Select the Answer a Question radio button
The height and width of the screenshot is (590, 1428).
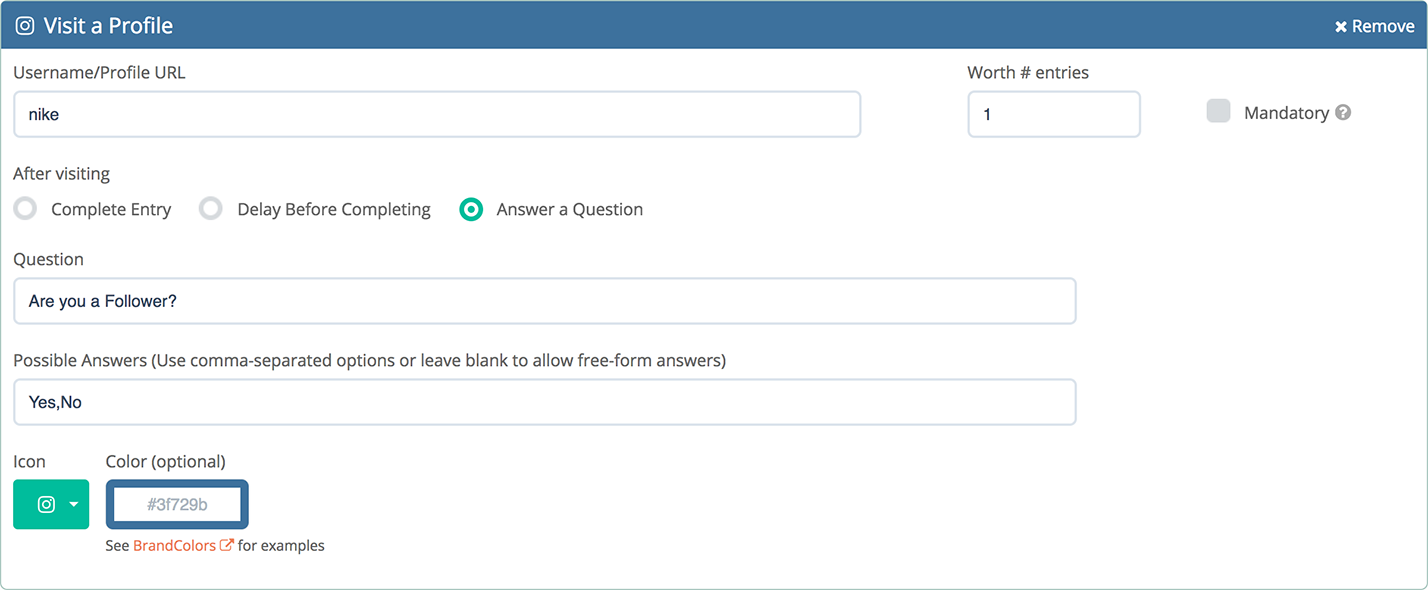coord(471,209)
